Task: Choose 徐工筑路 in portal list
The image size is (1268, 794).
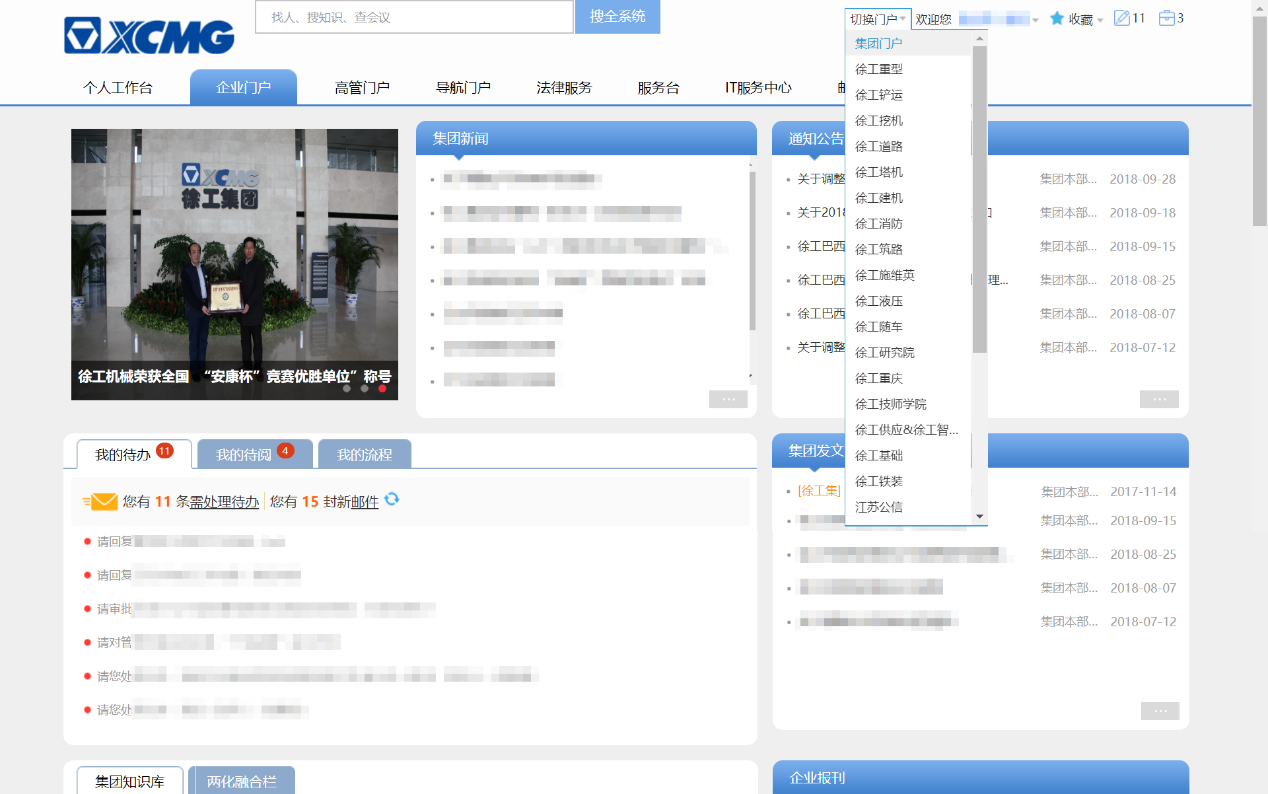Action: 908,249
